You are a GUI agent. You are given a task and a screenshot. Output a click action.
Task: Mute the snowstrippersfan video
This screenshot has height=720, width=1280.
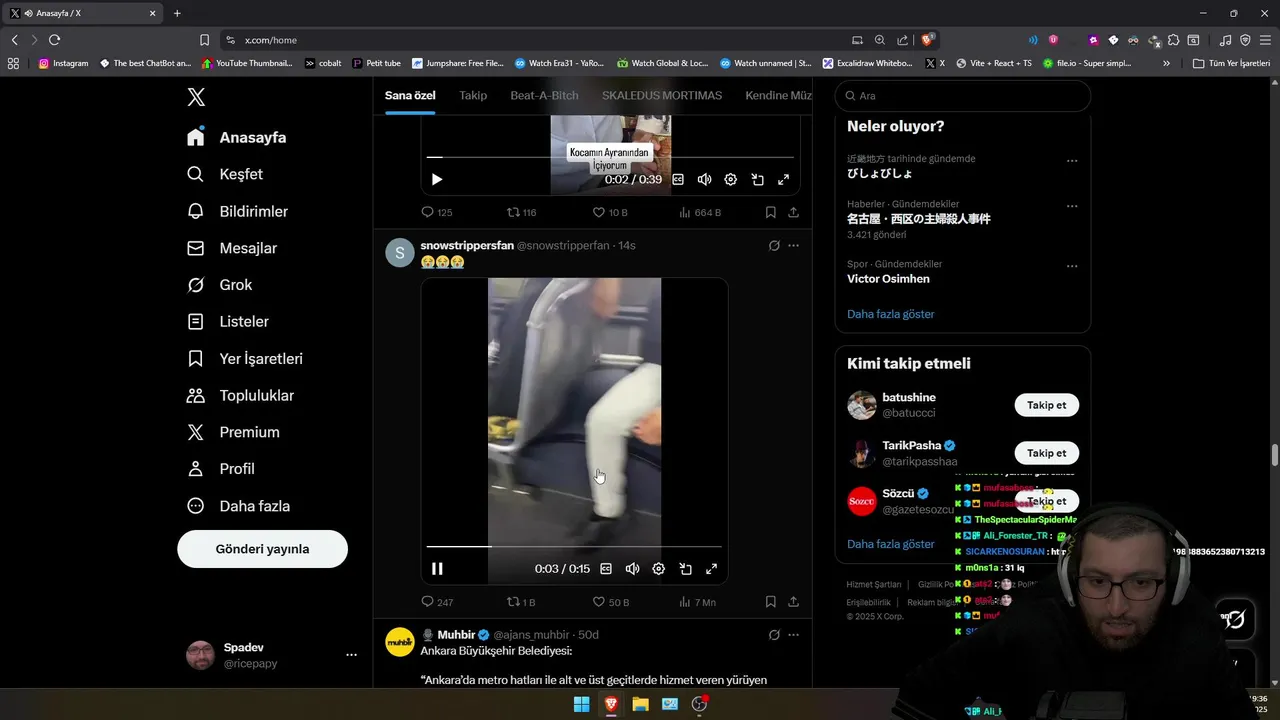[632, 568]
